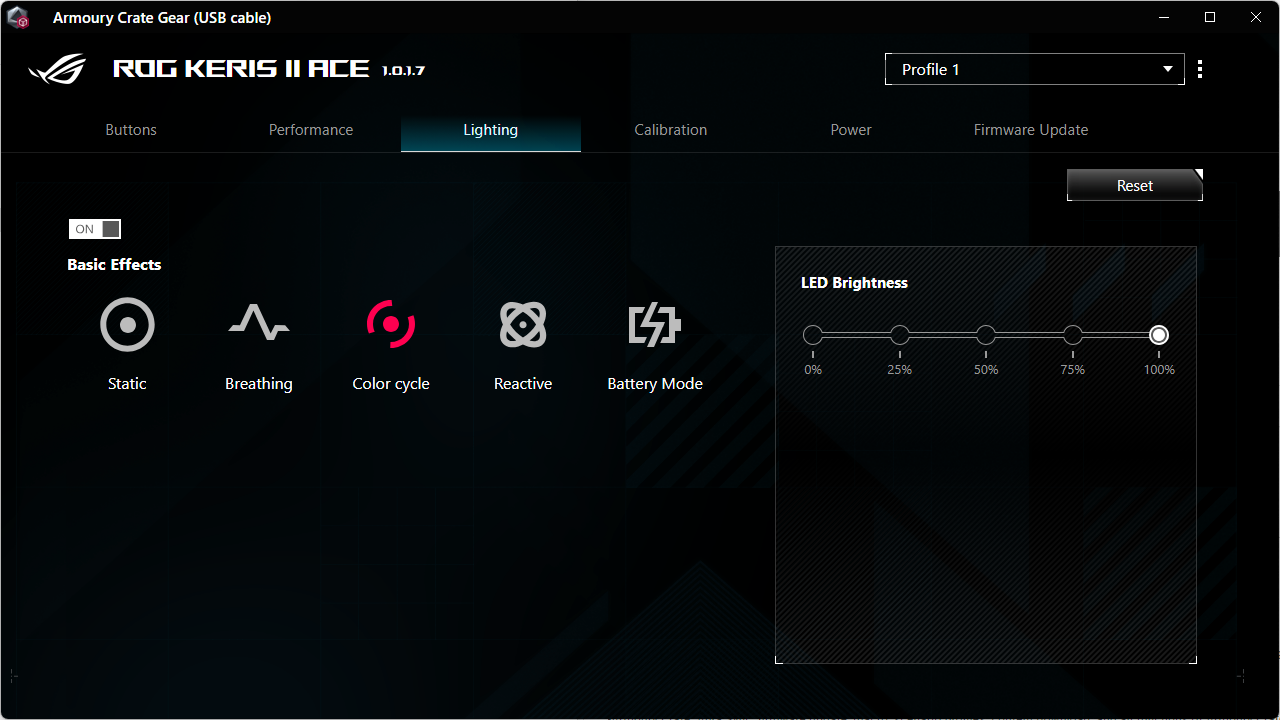Viewport: 1280px width, 720px height.
Task: Turn off the lighting ON switch
Action: coord(95,229)
